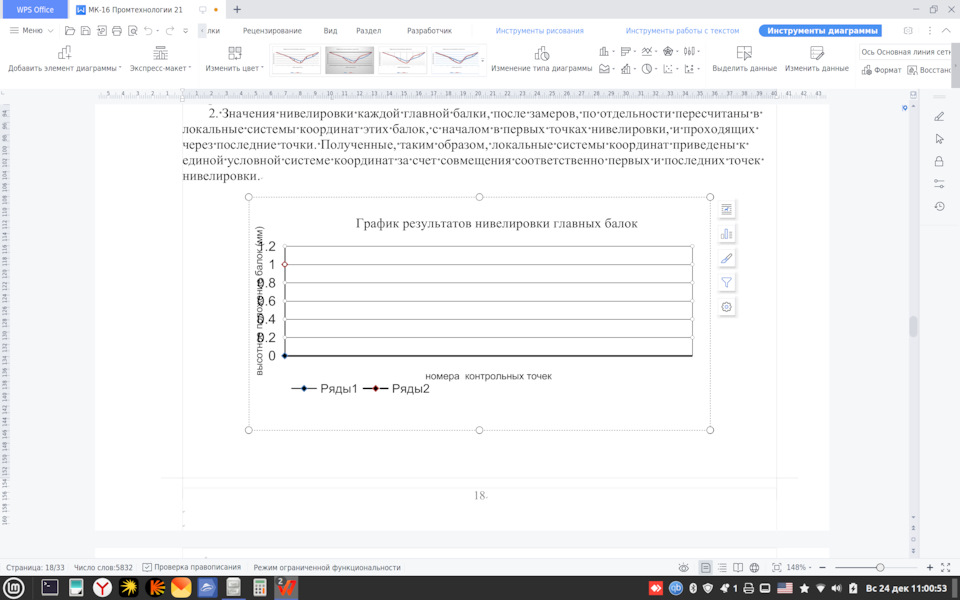Open the sidebar history clock tool
The image size is (960, 600).
click(939, 206)
